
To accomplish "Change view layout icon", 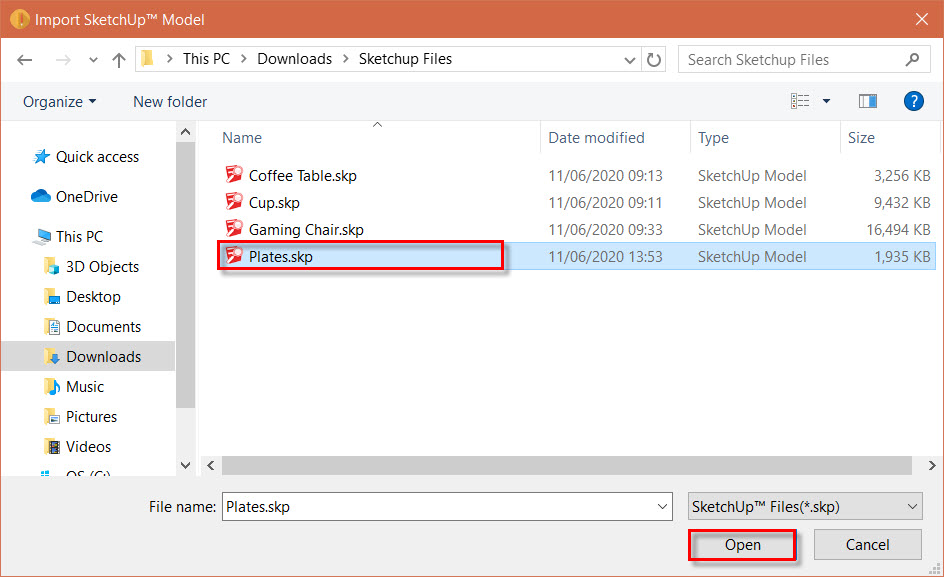I will point(800,101).
